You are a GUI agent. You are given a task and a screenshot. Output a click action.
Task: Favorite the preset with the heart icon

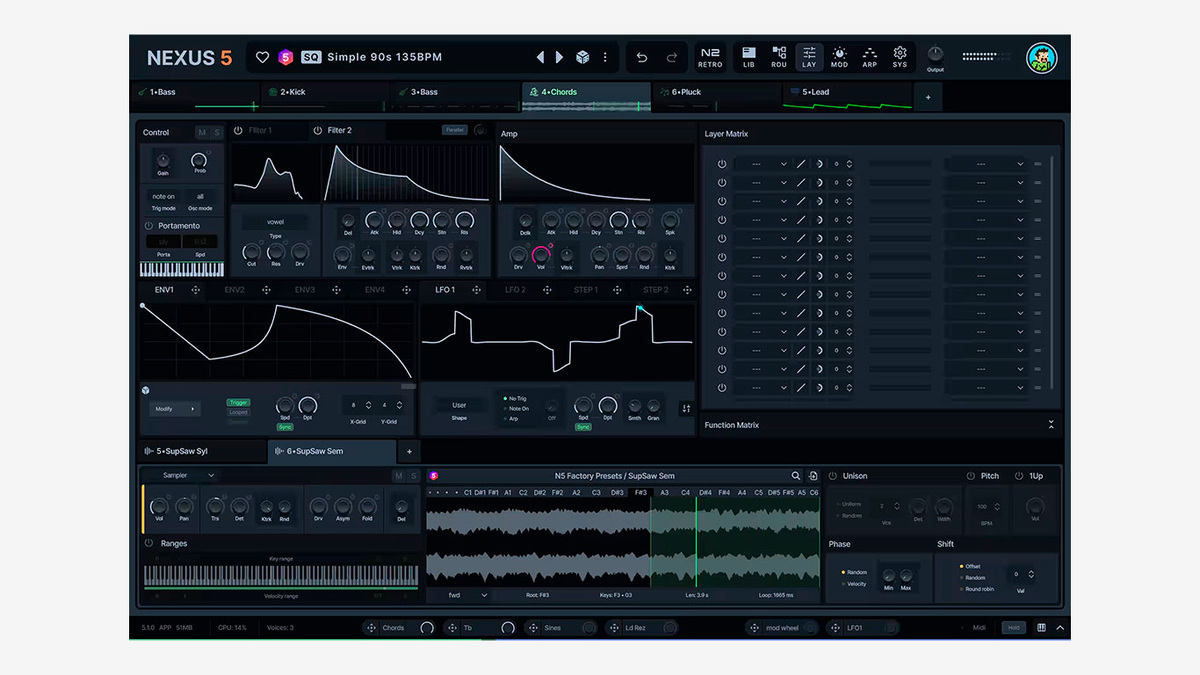pyautogui.click(x=263, y=58)
